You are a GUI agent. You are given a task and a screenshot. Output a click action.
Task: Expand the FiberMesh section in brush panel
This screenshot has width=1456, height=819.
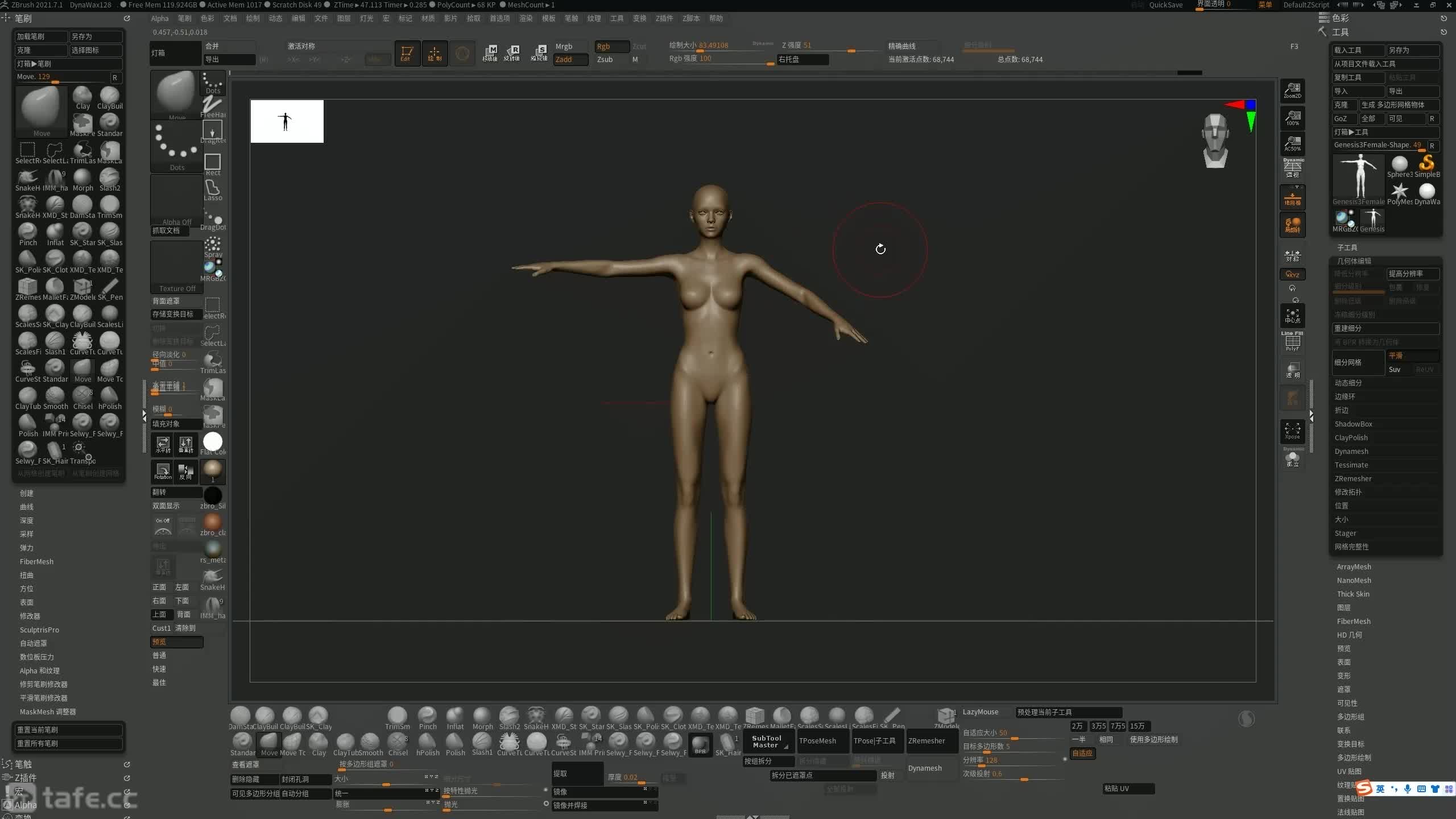[36, 561]
